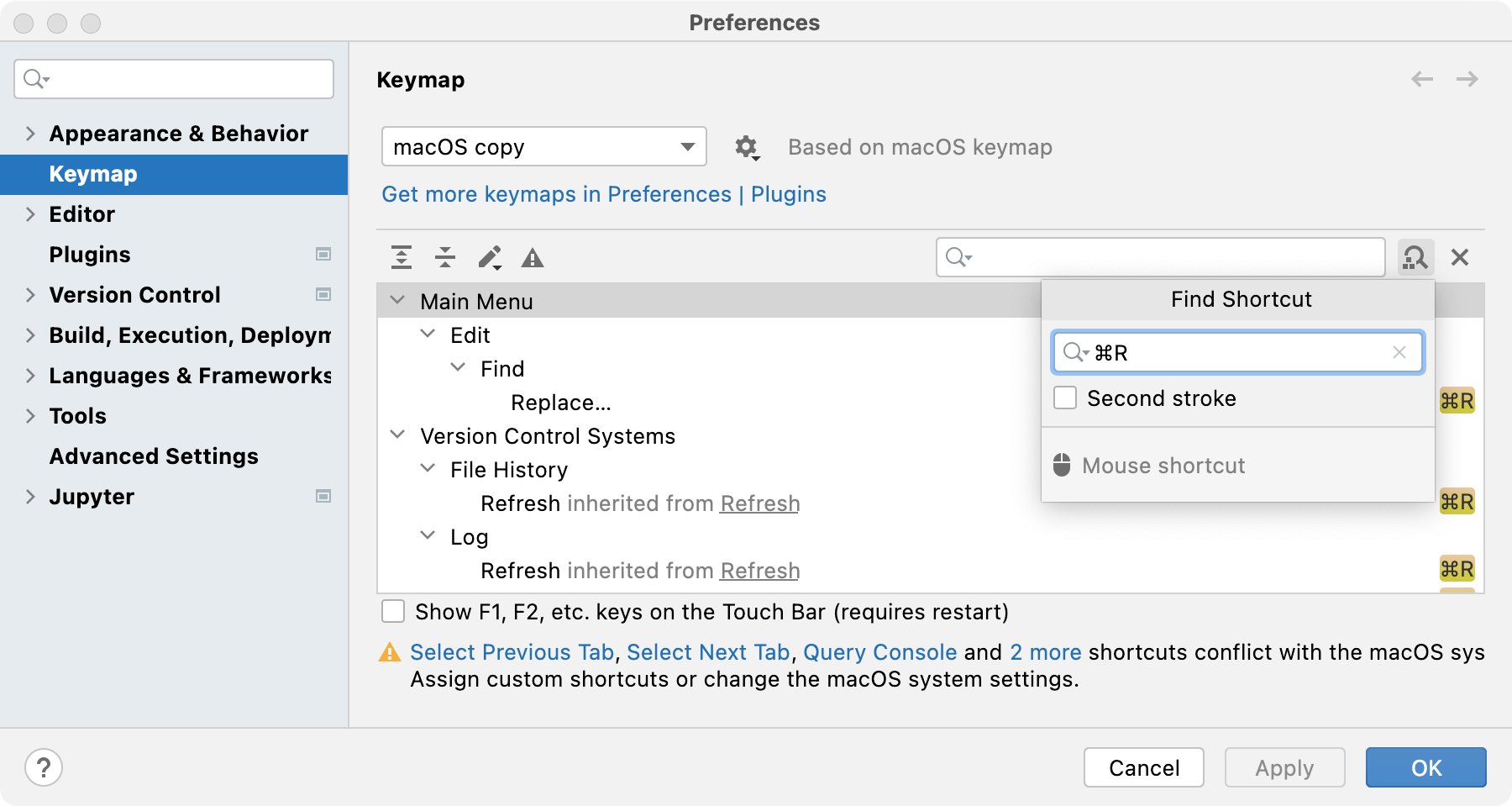Select the Replace... action in the tree
This screenshot has width=1512, height=806.
(x=560, y=403)
